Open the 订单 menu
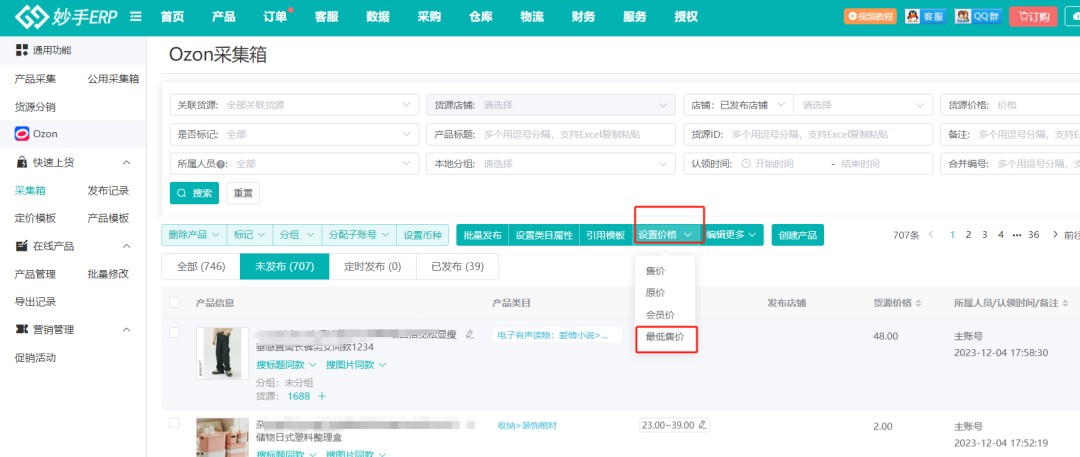The height and width of the screenshot is (457, 1080). 276,17
